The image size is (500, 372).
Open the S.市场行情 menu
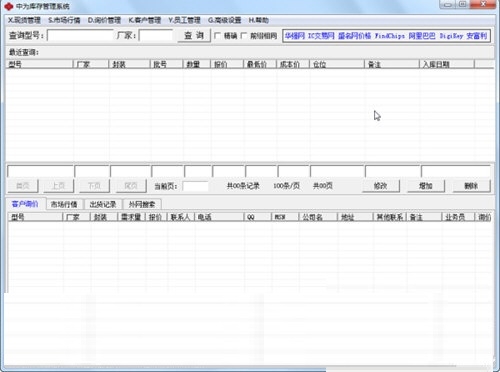pyautogui.click(x=64, y=20)
